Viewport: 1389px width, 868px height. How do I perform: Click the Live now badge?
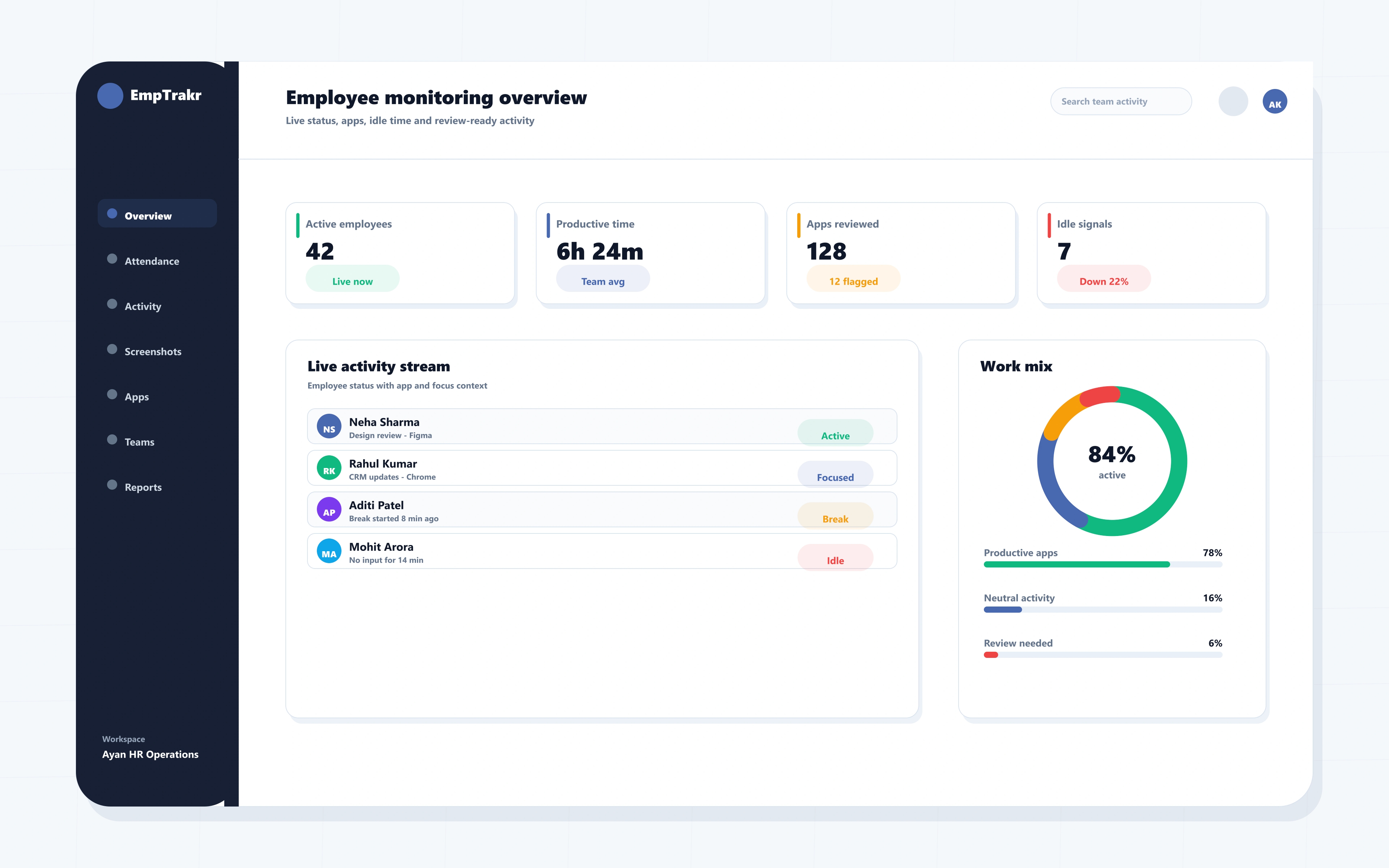pos(352,279)
